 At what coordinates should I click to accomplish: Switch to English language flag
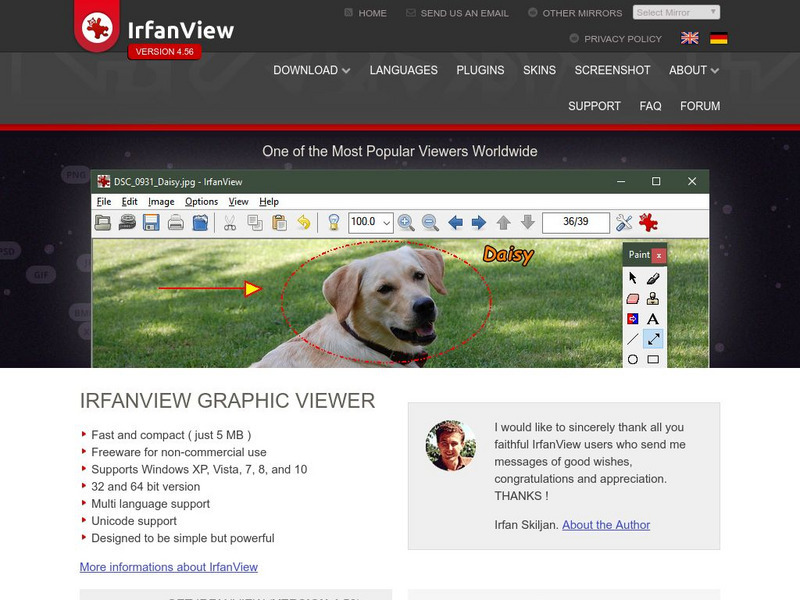689,38
